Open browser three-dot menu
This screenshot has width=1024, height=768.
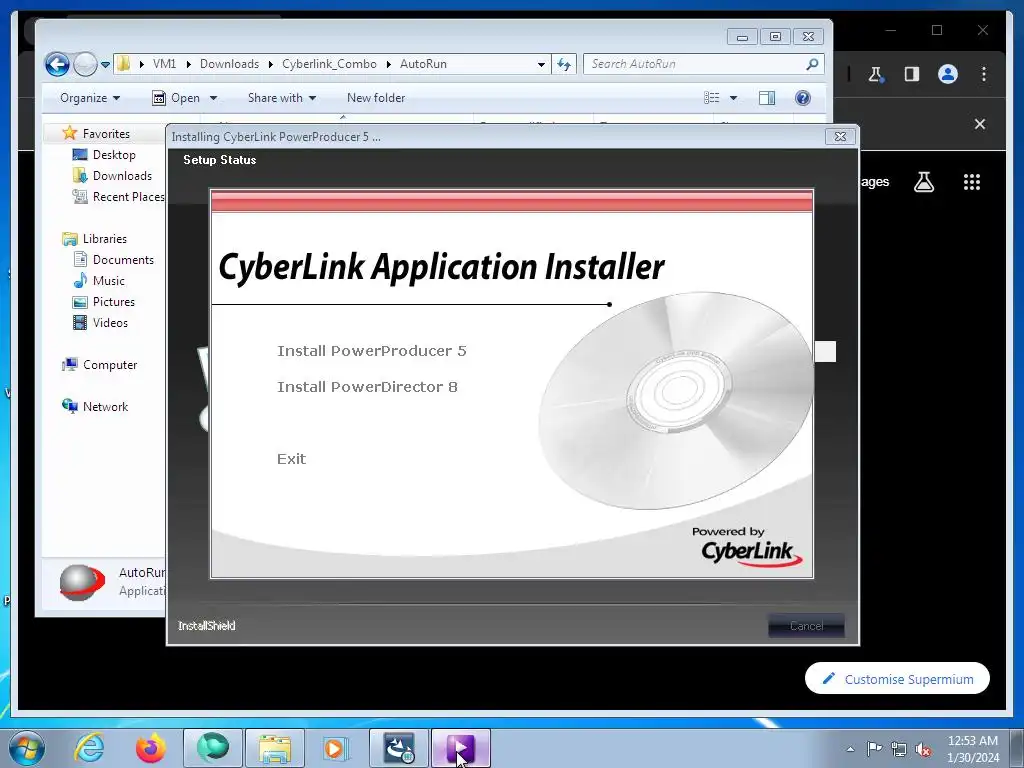click(984, 74)
